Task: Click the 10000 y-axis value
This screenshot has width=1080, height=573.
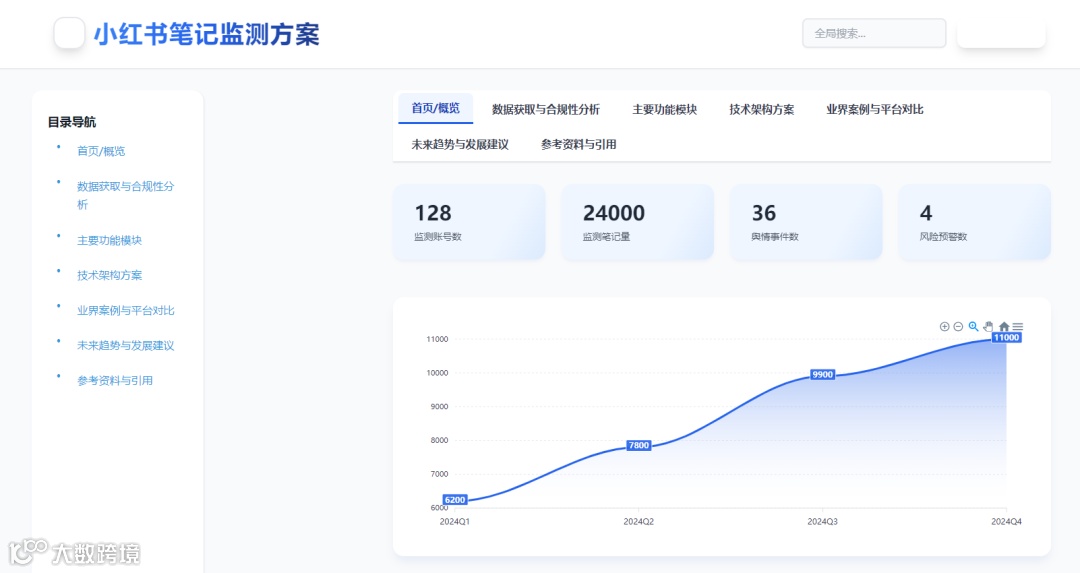Action: point(437,373)
